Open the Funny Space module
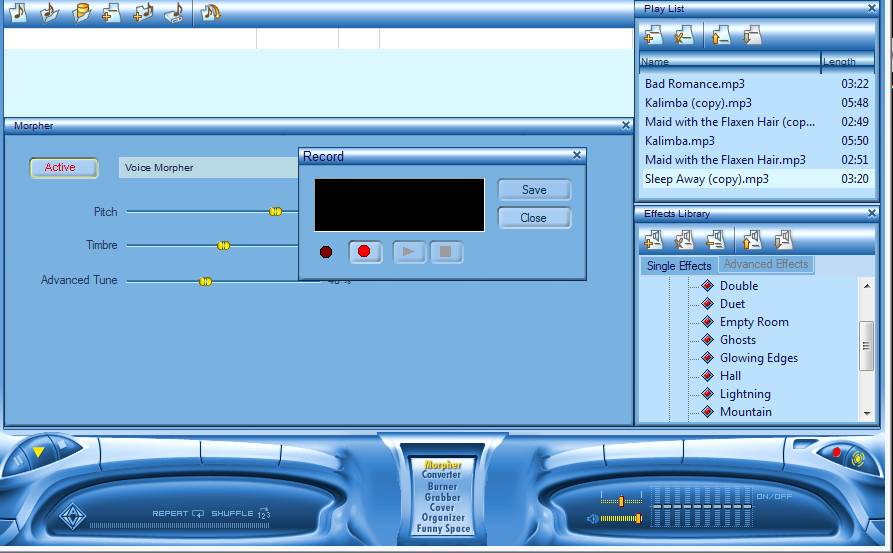Viewport: 893px width, 553px height. tap(442, 529)
